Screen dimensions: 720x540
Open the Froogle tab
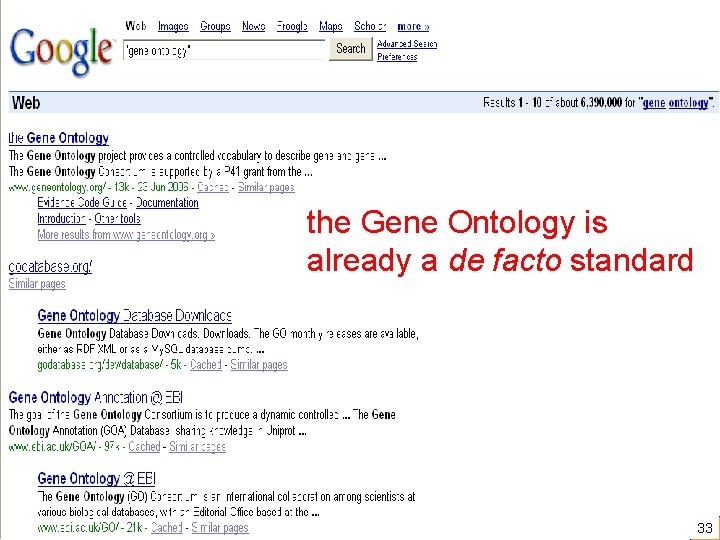(292, 27)
